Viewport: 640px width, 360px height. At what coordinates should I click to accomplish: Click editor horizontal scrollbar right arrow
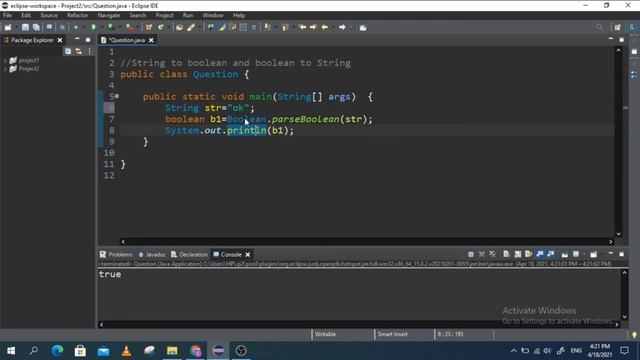[x=611, y=242]
